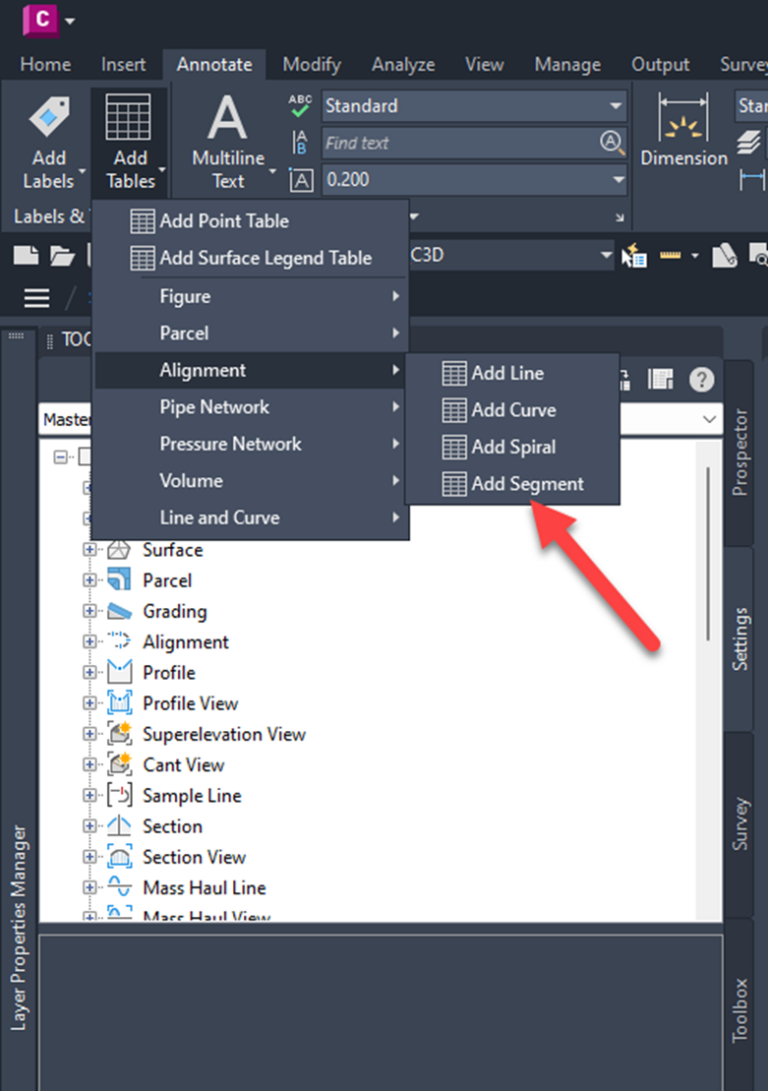Switch to the Modify ribbon tab
768x1091 pixels.
coord(311,65)
